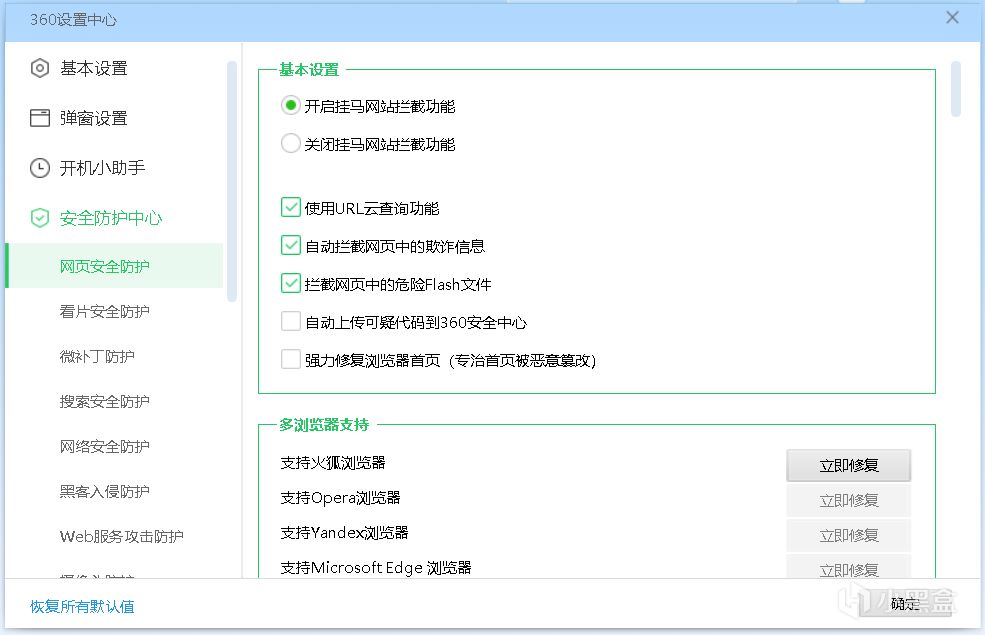Collapse 安全防护中心 category in sidebar
This screenshot has width=985, height=635.
click(x=111, y=218)
